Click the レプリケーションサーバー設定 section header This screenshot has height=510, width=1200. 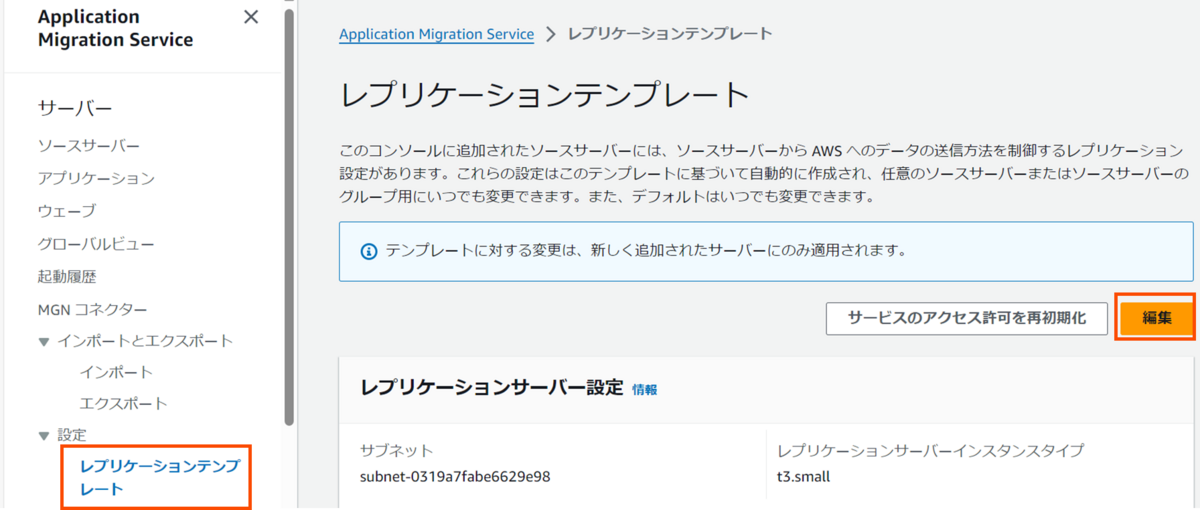[x=492, y=388]
